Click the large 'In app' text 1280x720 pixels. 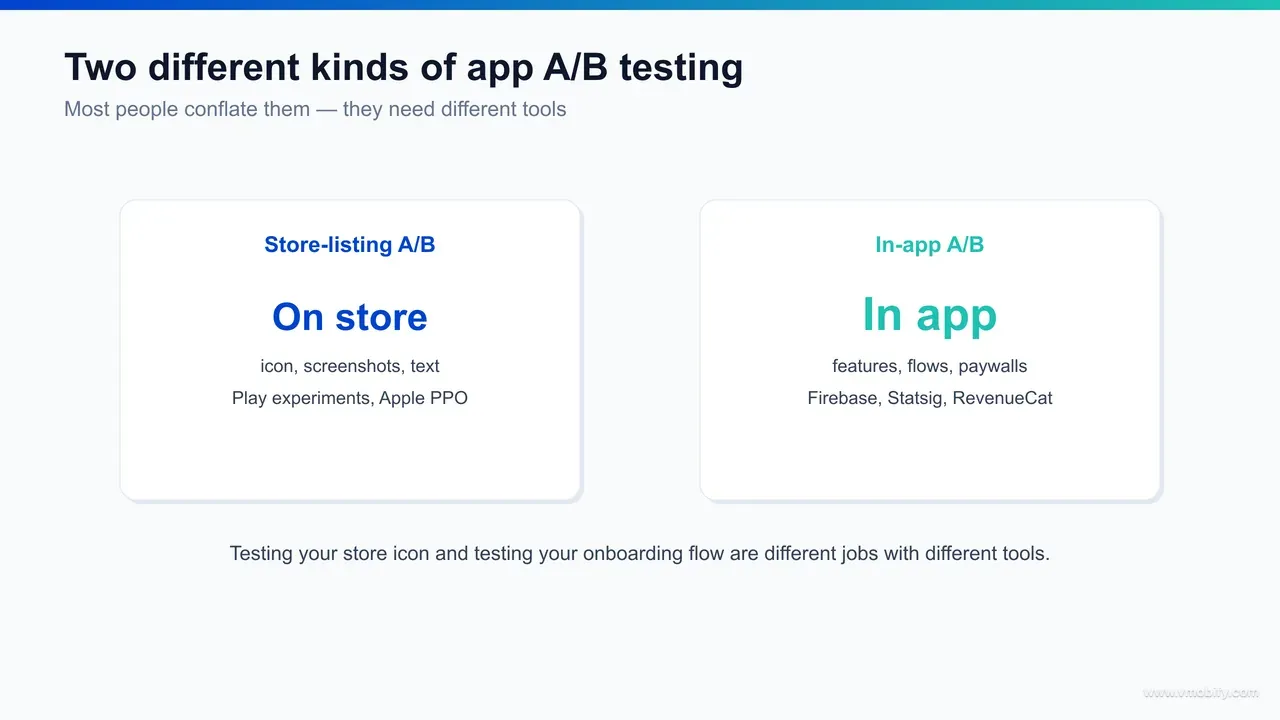930,315
